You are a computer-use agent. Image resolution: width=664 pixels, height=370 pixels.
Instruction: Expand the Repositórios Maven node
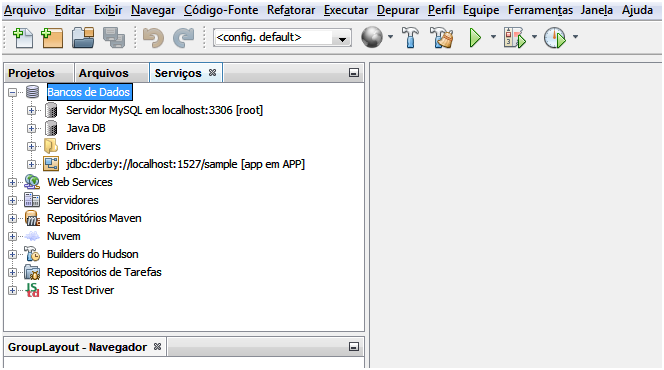coord(13,218)
